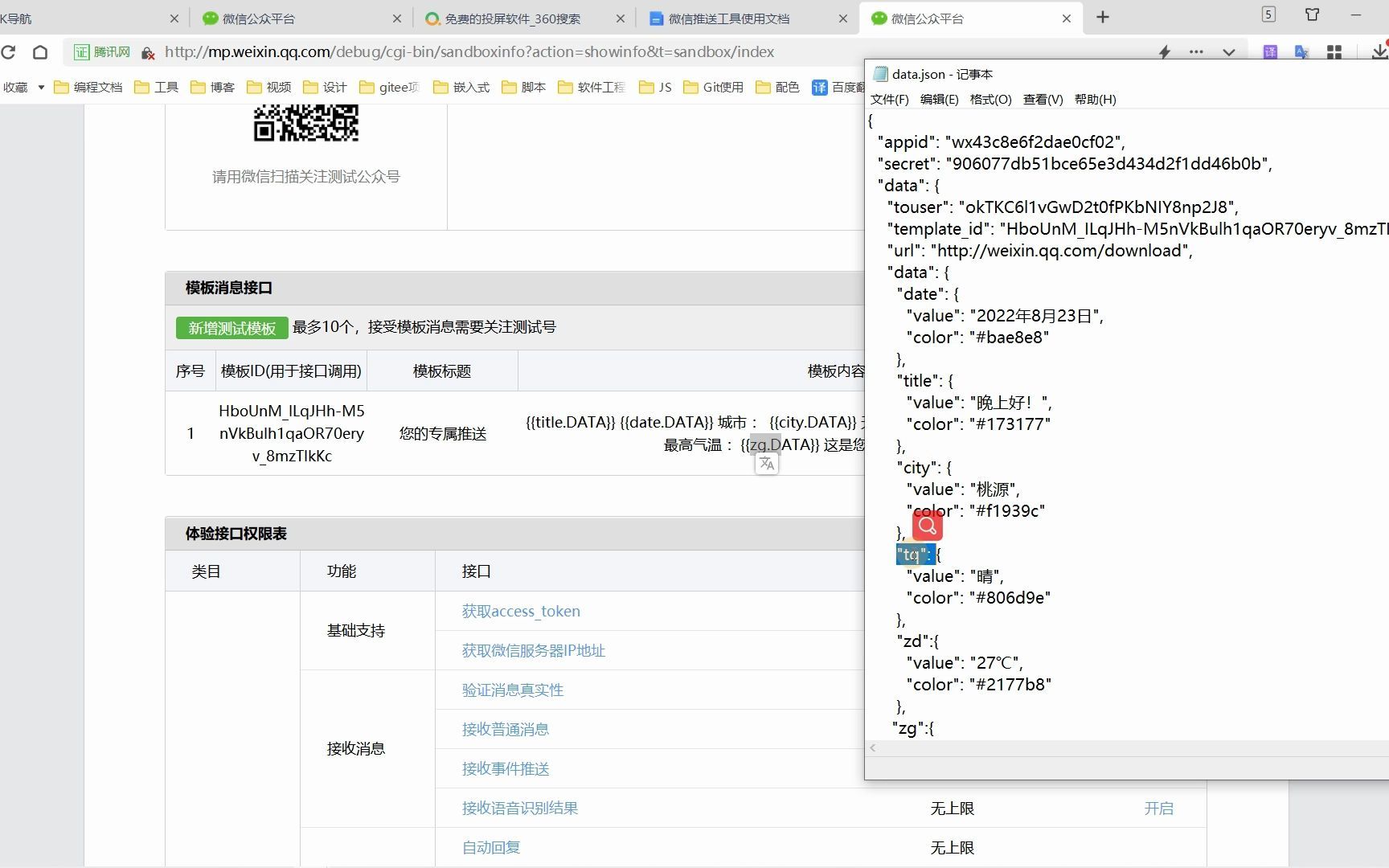Close the 免费的投屏软件_360搜索 tab
The height and width of the screenshot is (868, 1389).
(620, 18)
